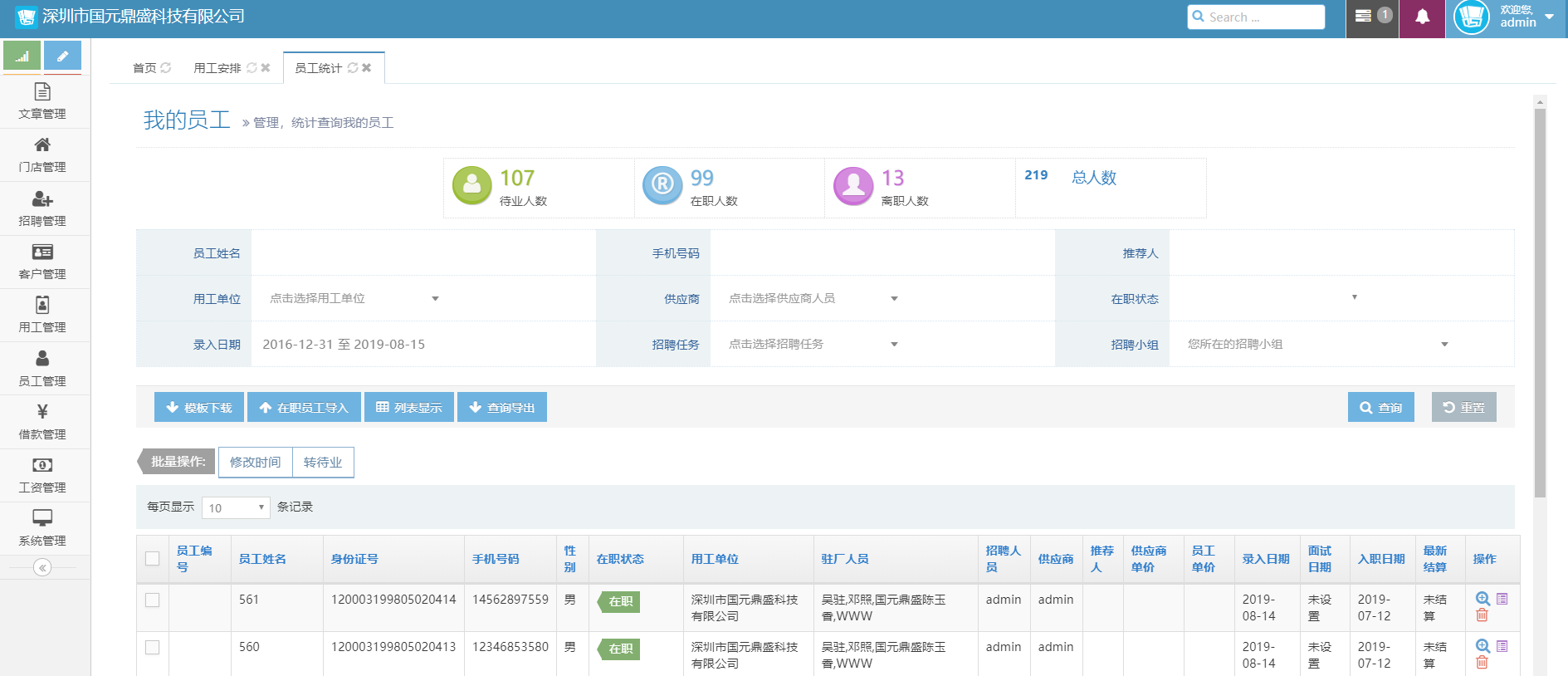Collapse the sidebar with the arrow icon
This screenshot has height=676, width=1568.
coord(42,567)
